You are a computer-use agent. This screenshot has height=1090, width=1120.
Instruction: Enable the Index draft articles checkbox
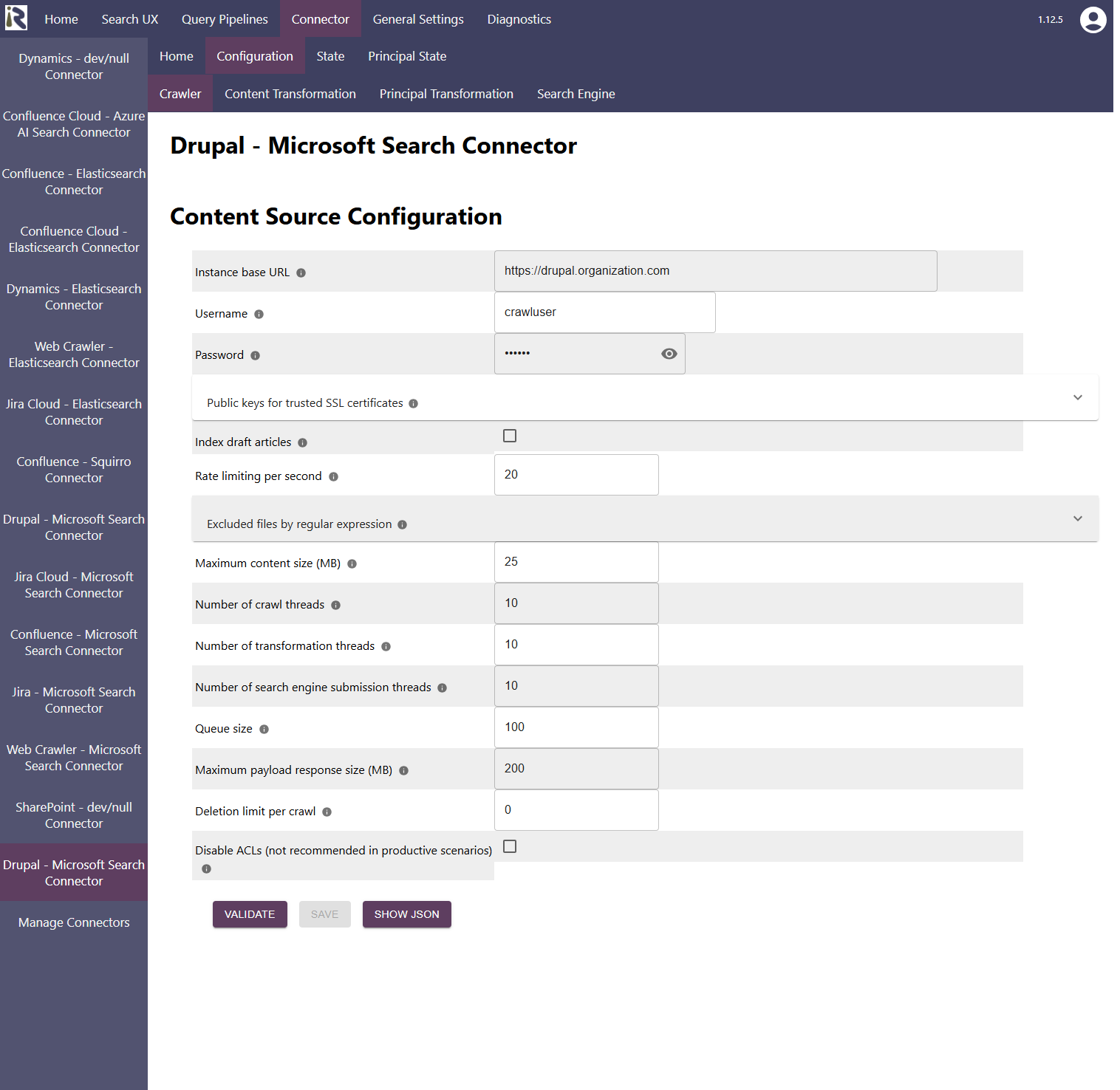tap(510, 436)
